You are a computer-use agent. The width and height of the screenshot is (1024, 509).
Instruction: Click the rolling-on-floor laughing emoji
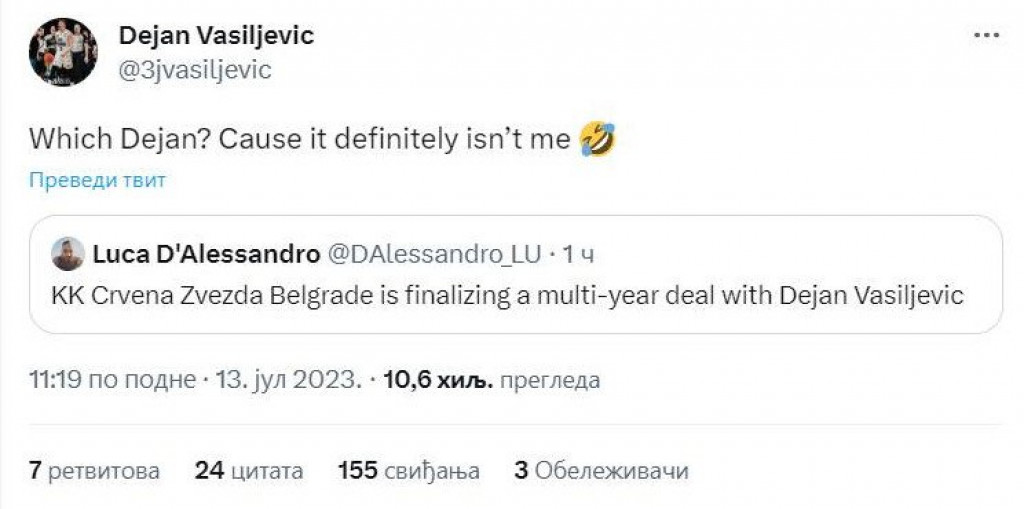pyautogui.click(x=596, y=139)
